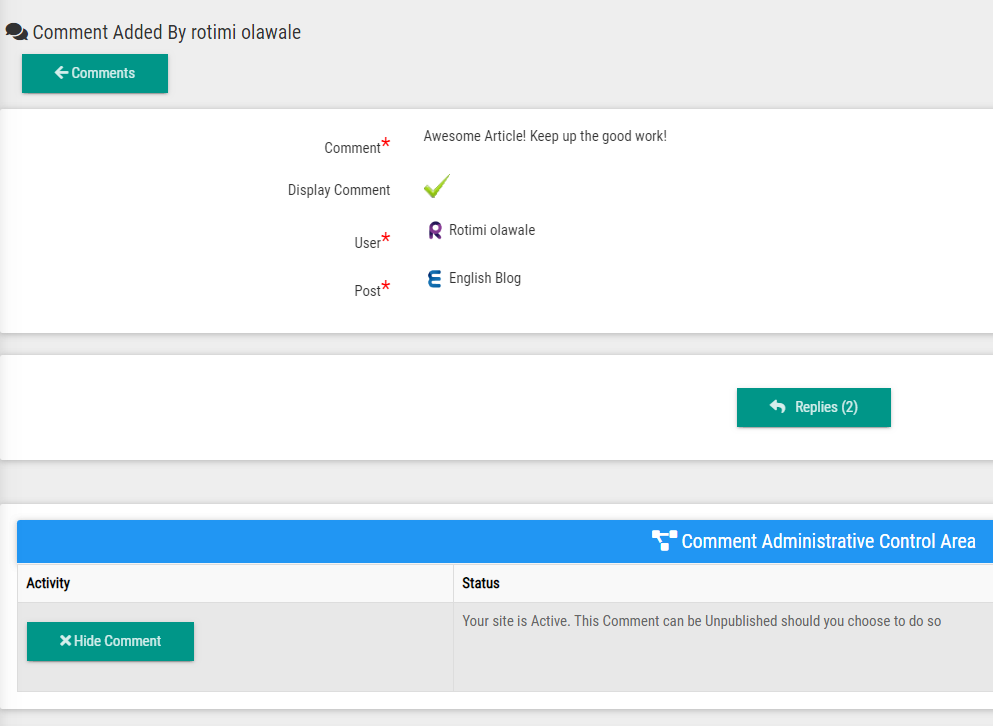Screen dimensions: 993x726
Task: Click the speech bubbles icon beside the page title
Action: 16,32
